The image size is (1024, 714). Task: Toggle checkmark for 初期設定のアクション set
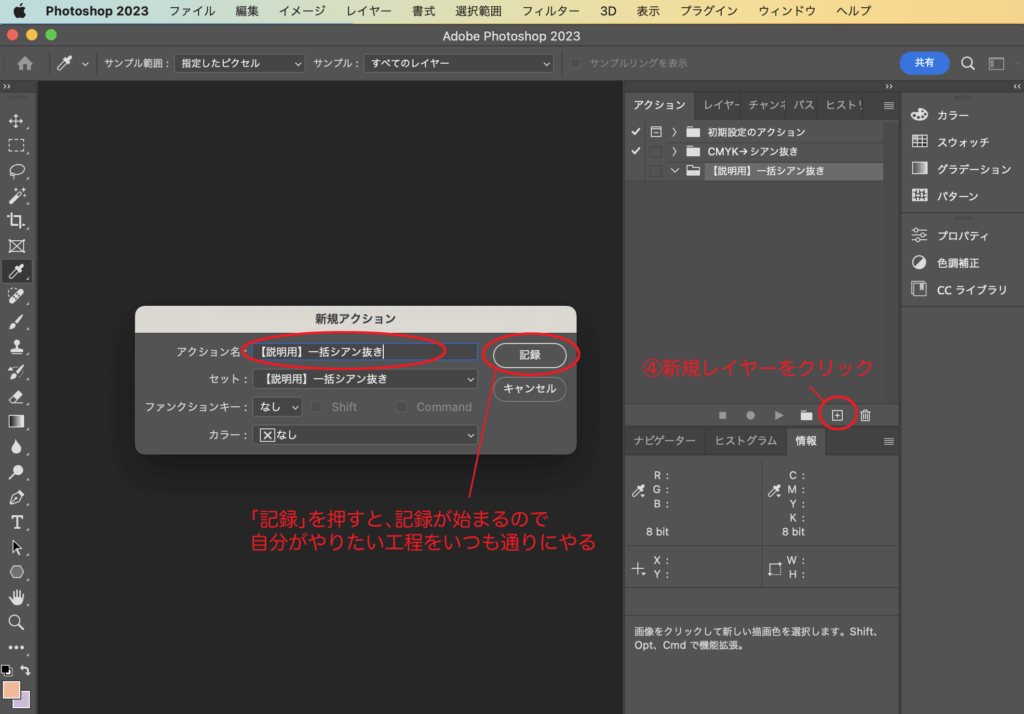pos(635,132)
